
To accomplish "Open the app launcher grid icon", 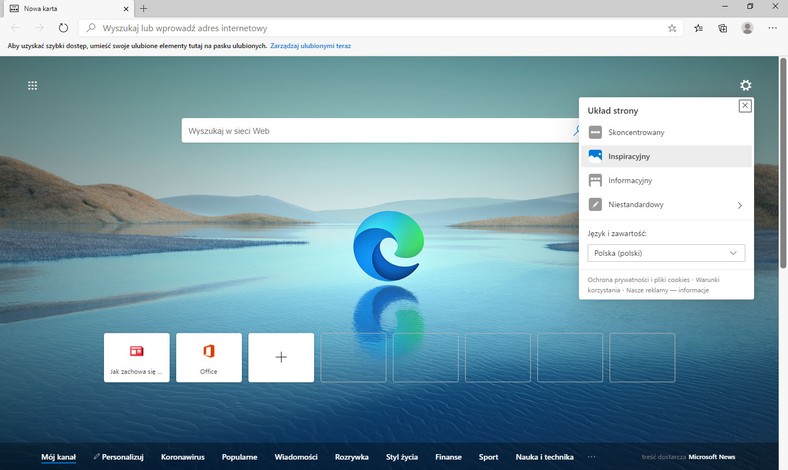I will pyautogui.click(x=33, y=85).
